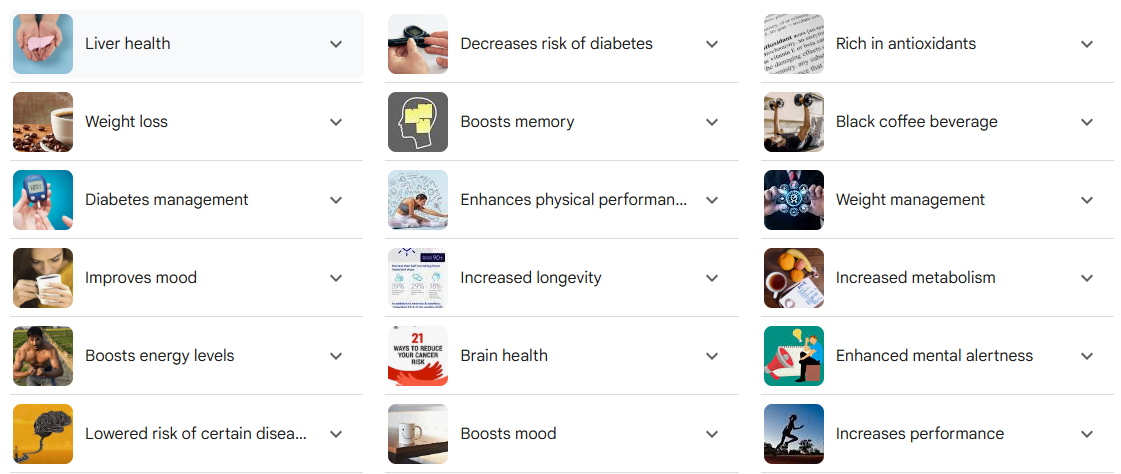Screen dimensions: 1121x474
Task: Click the glucose meter image for Diabetes management
Action: point(43,200)
